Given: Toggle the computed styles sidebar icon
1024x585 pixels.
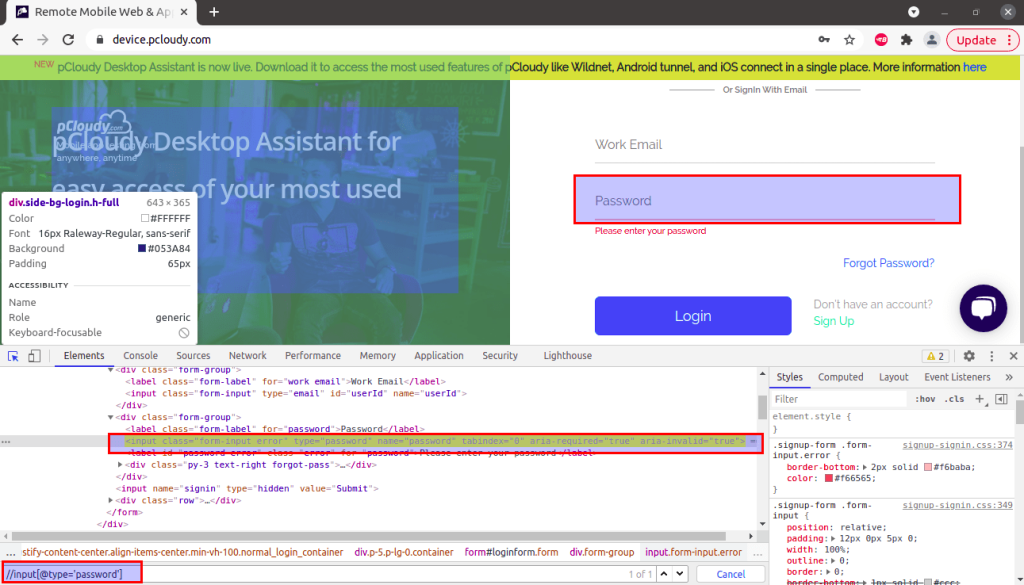Looking at the screenshot, I should (1001, 399).
